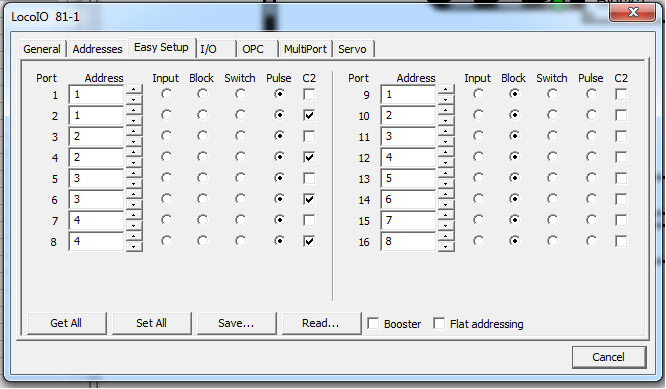Click the address field of port 14
This screenshot has height=389, width=666.
pyautogui.click(x=409, y=200)
